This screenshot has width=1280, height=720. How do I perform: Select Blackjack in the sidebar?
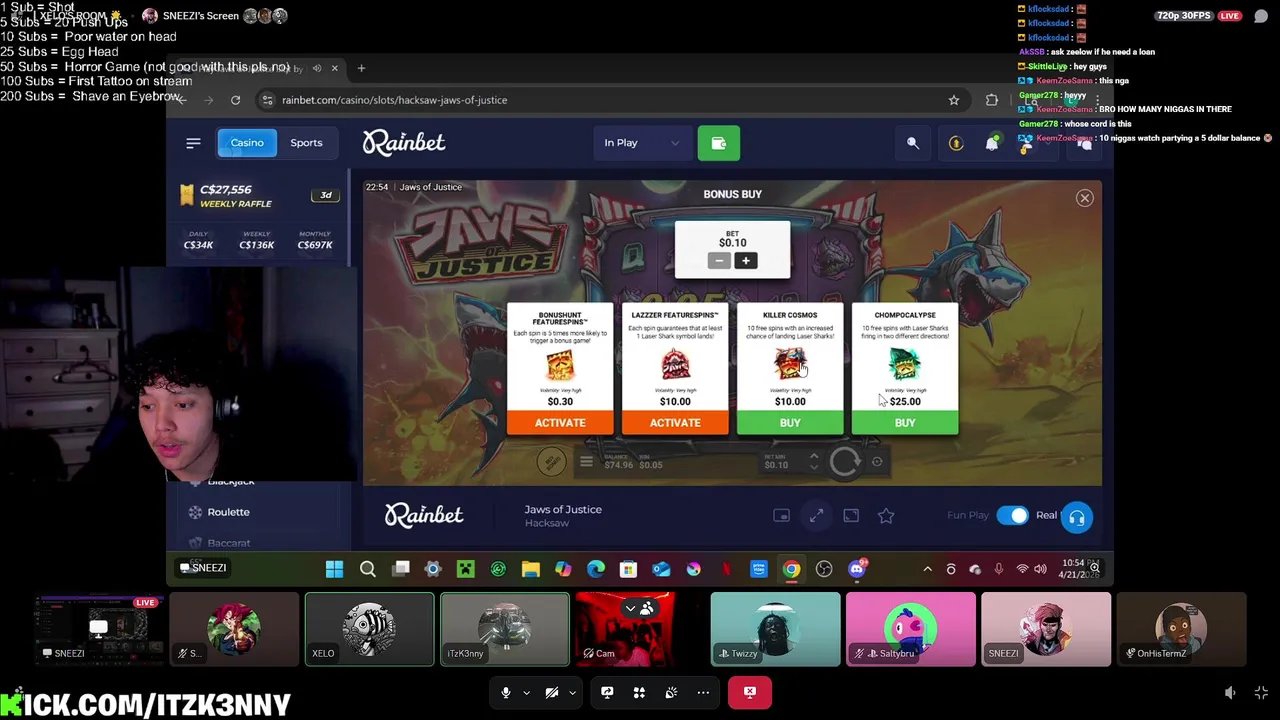pos(231,482)
